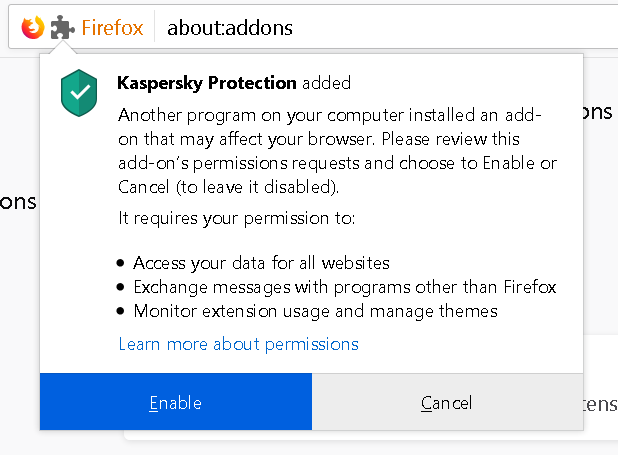Click the empty area of the address bar
Viewport: 618px width, 455px height.
pos(450,28)
